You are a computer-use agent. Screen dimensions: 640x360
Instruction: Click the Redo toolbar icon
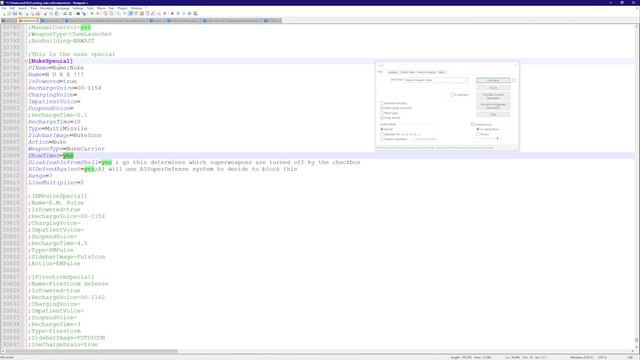[x=70, y=13]
